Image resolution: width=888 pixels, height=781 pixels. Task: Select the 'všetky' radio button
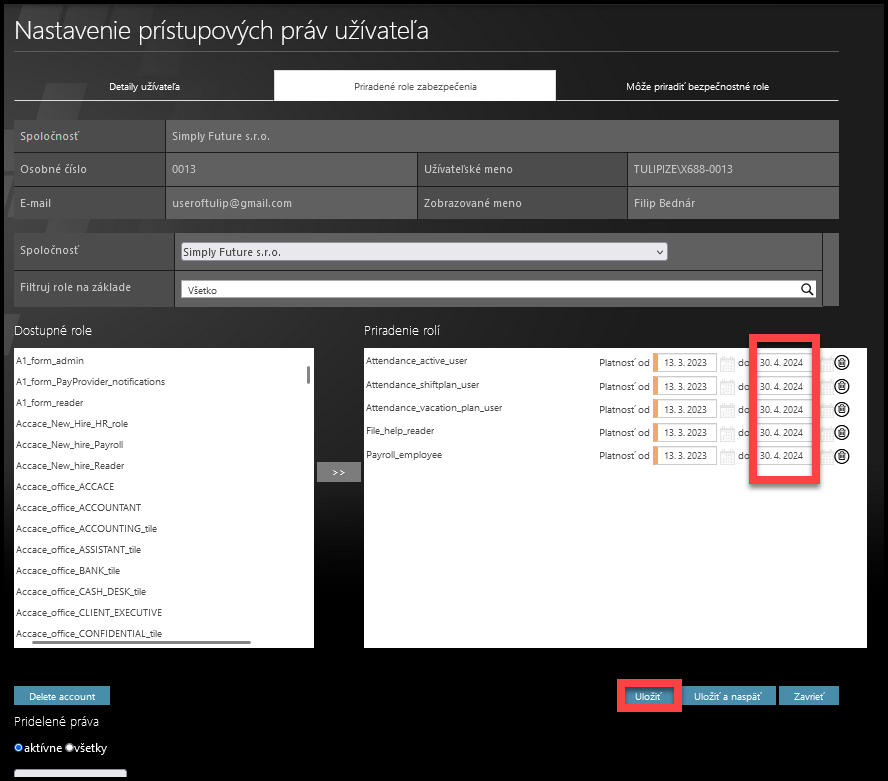click(x=70, y=748)
